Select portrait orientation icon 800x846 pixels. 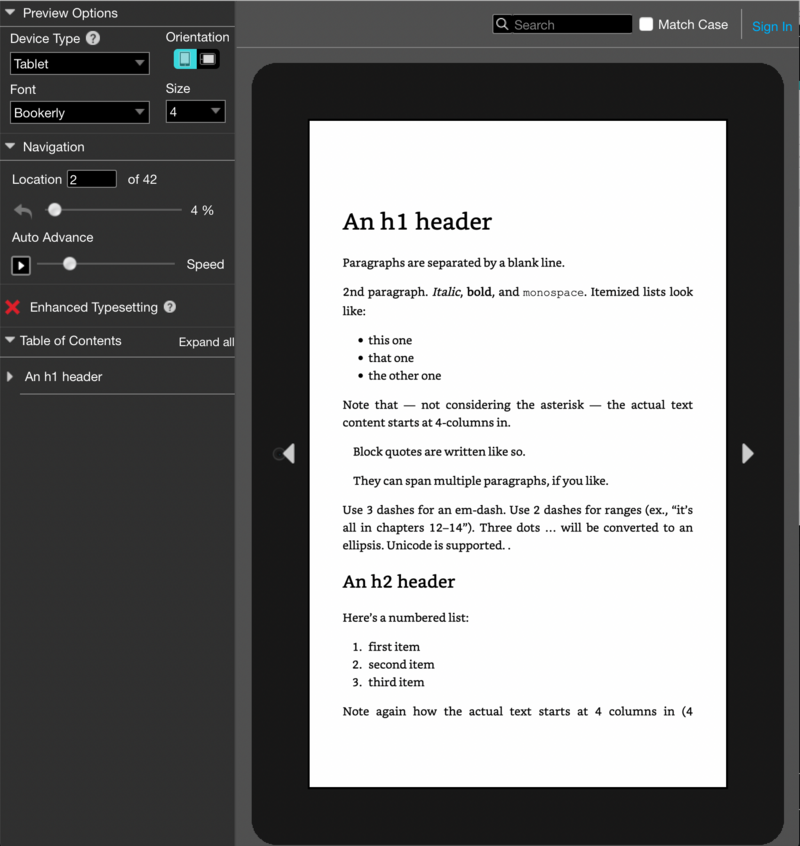coord(185,59)
